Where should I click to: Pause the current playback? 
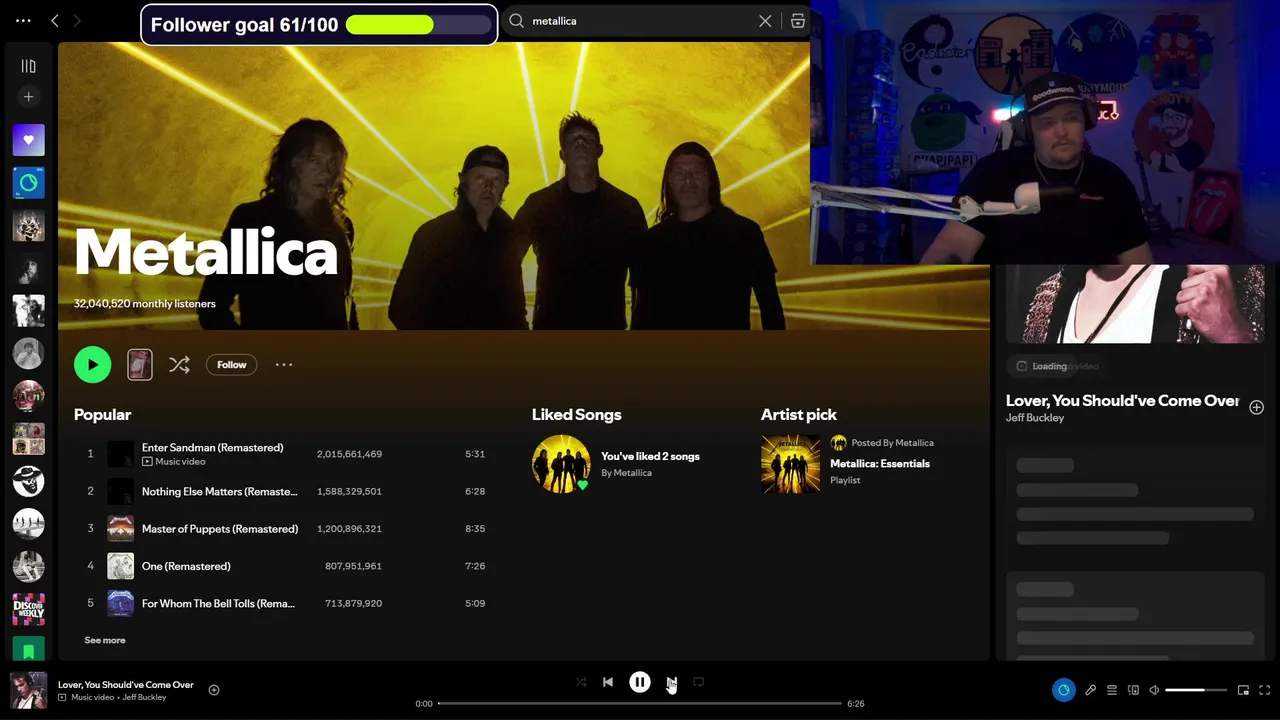pyautogui.click(x=640, y=682)
